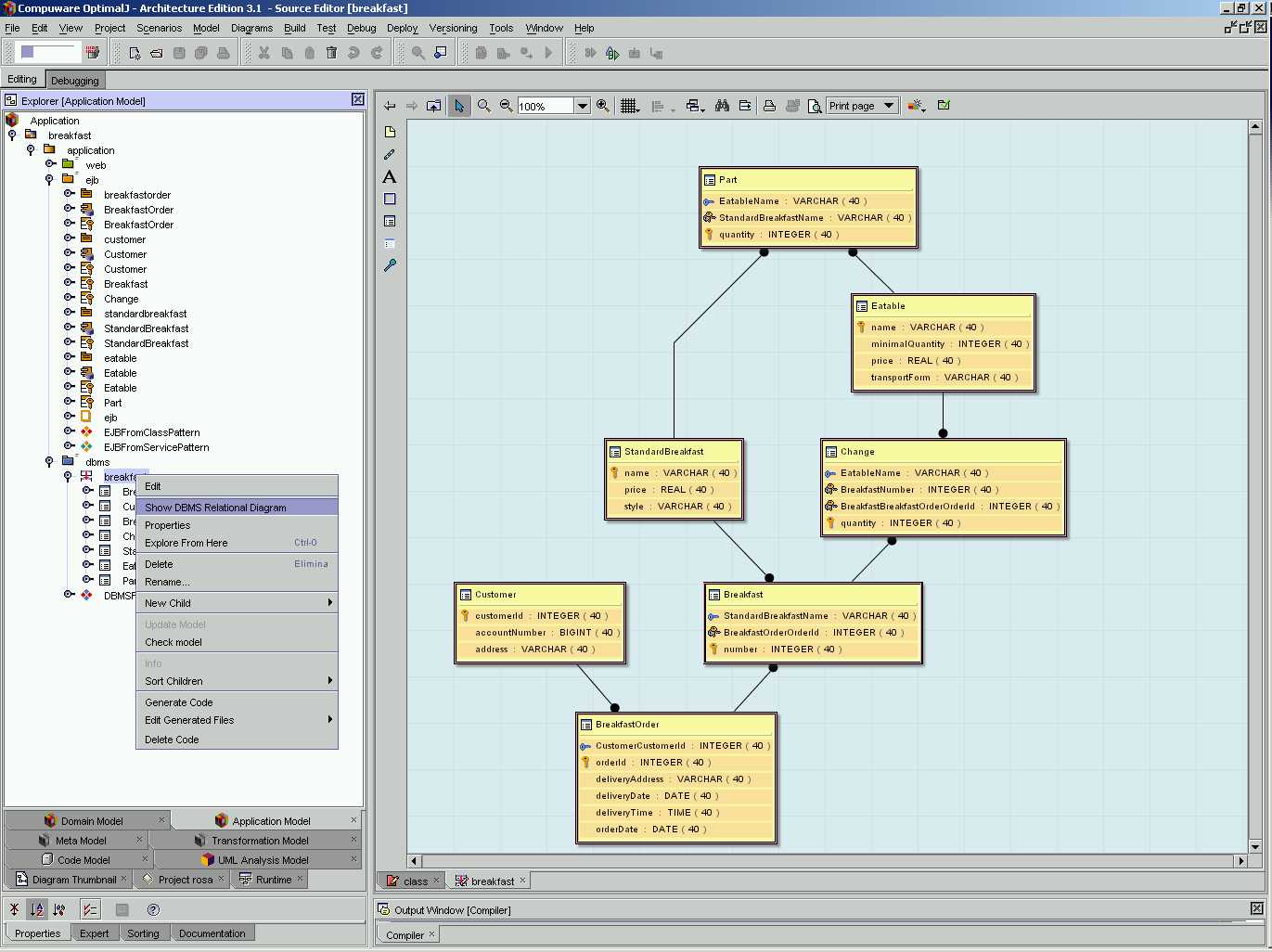Open the Versioning menu
Viewport: 1272px width, 952px height.
coord(453,28)
